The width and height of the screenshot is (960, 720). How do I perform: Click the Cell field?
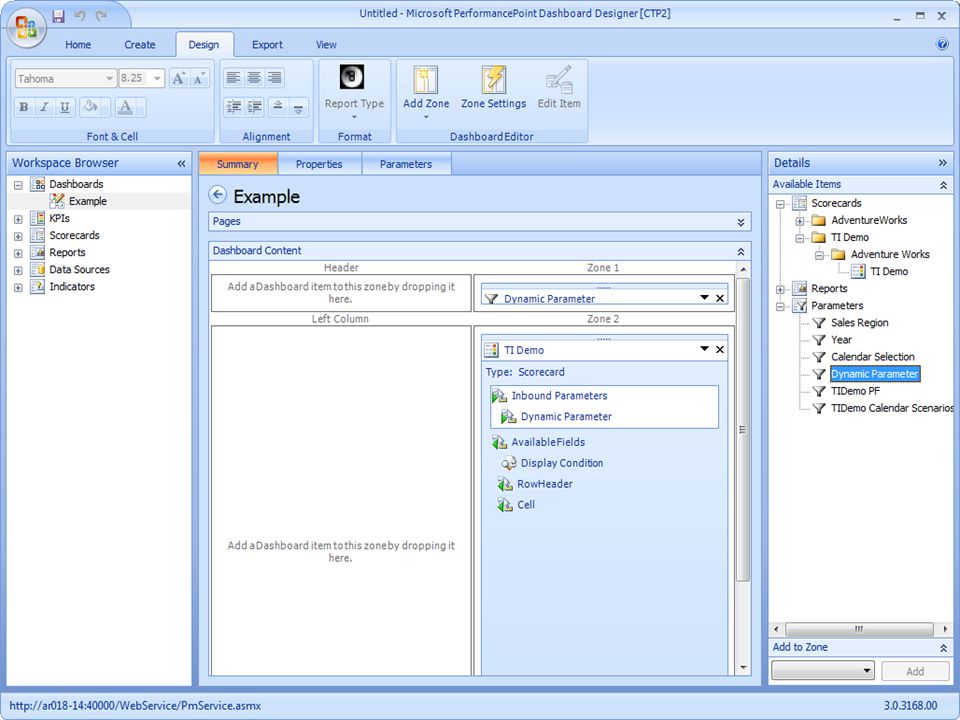pos(526,504)
